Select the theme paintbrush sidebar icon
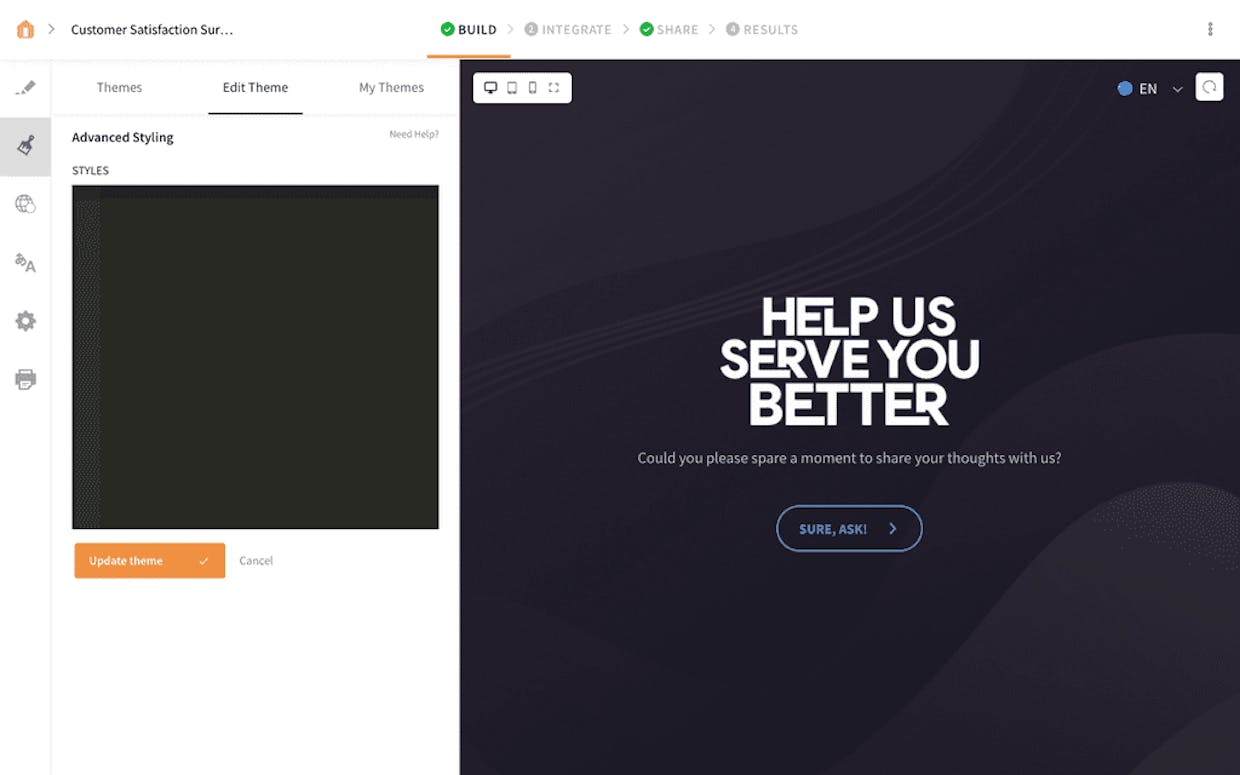 click(25, 146)
